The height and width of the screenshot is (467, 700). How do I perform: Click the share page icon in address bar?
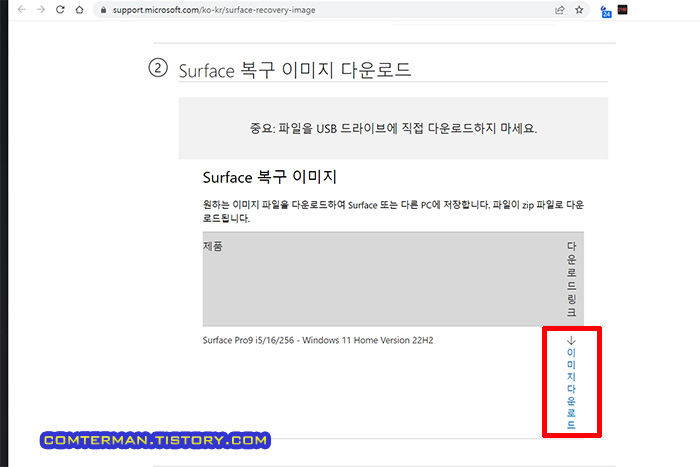[560, 10]
